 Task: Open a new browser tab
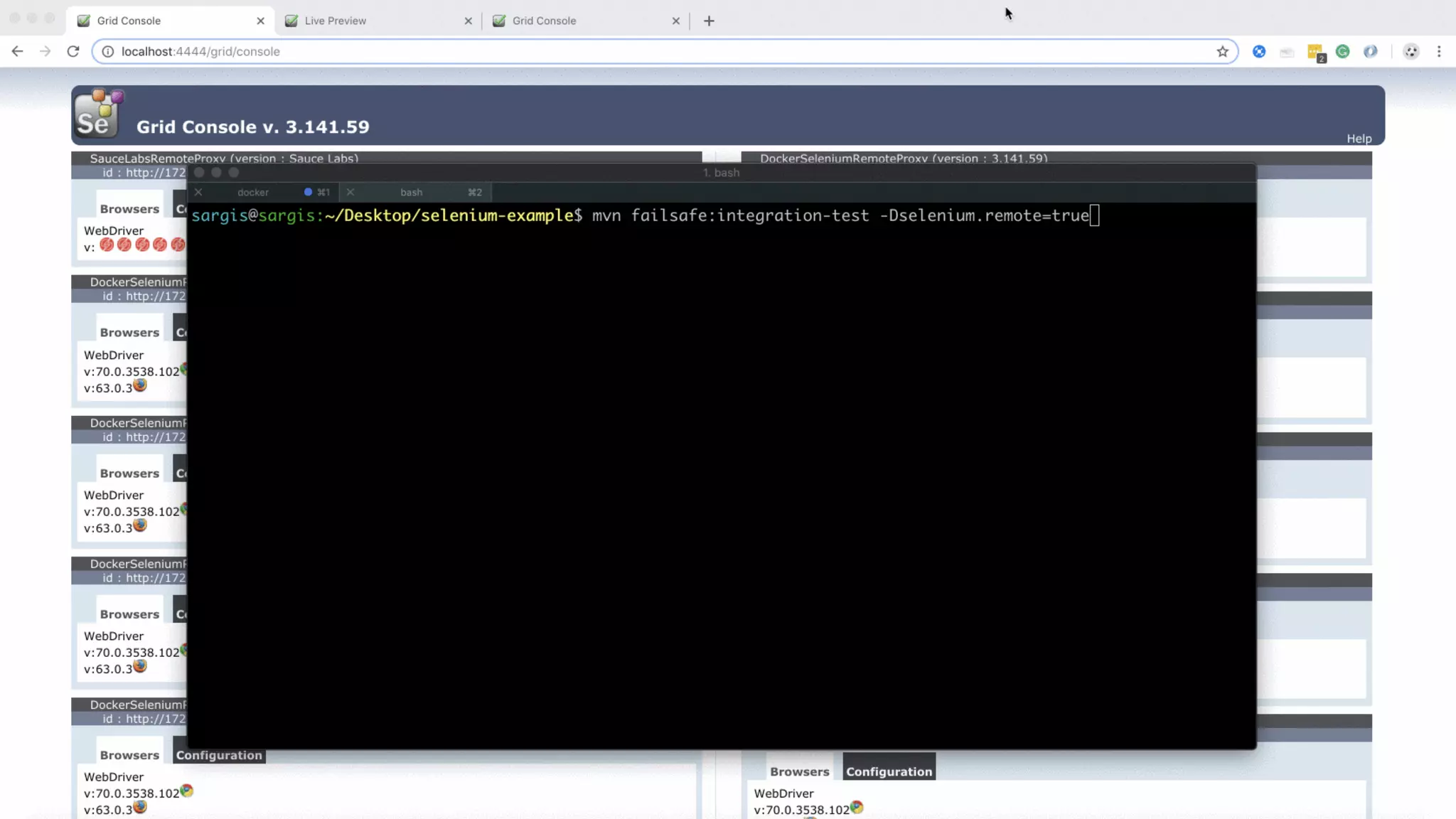click(x=709, y=21)
